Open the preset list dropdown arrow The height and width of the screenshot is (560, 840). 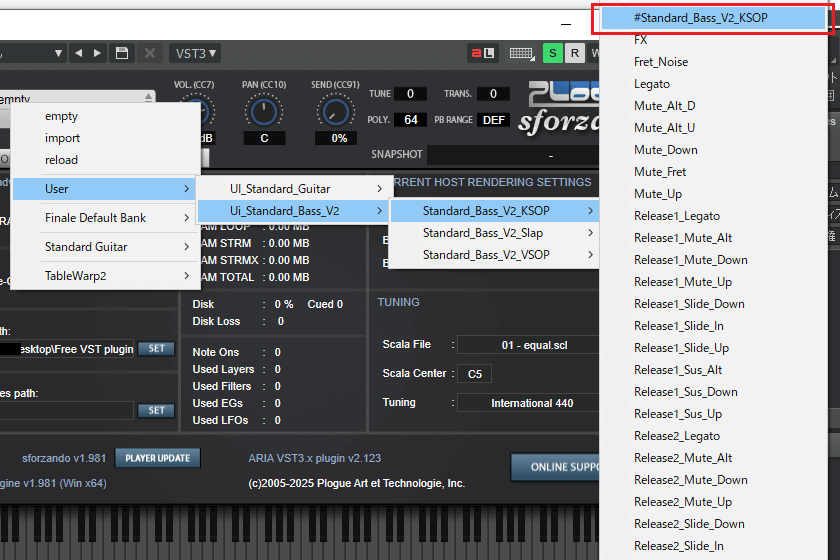pyautogui.click(x=58, y=53)
